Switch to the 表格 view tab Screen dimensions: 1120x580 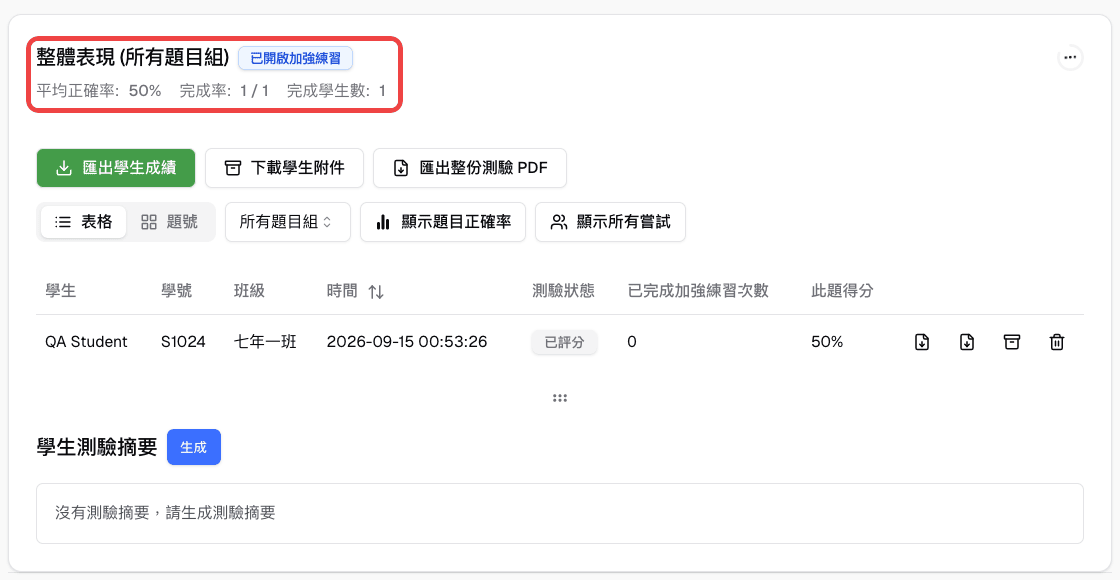tap(84, 222)
